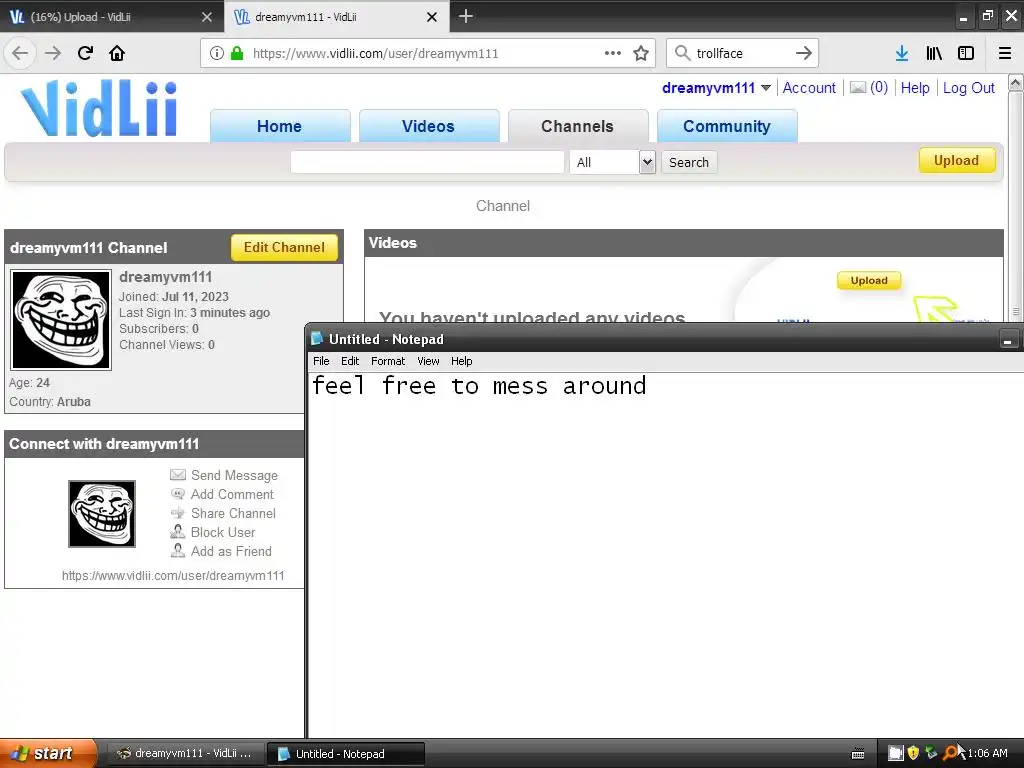
Task: Open the All search category dropdown
Action: 613,162
